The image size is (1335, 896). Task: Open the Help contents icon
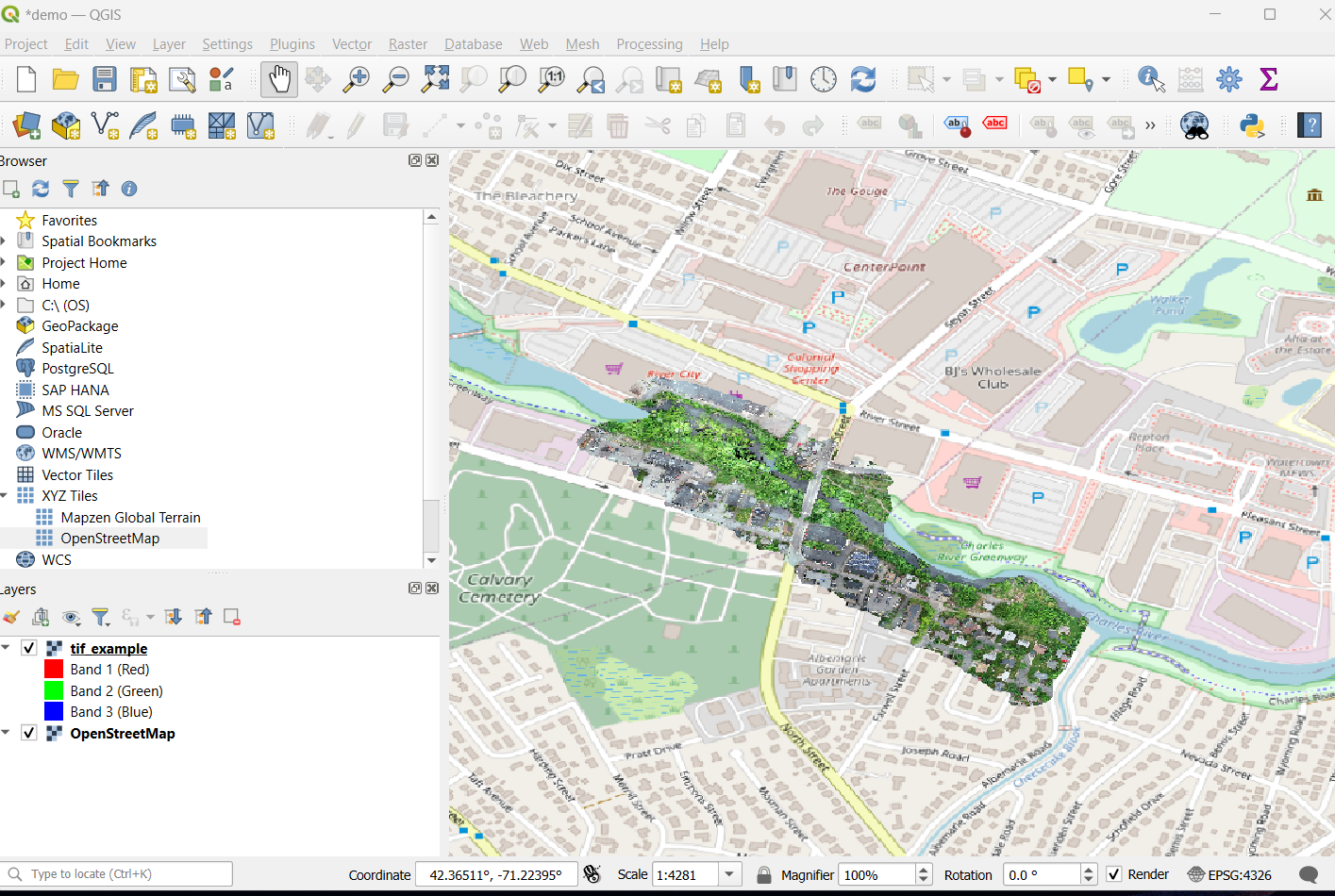pyautogui.click(x=1310, y=125)
